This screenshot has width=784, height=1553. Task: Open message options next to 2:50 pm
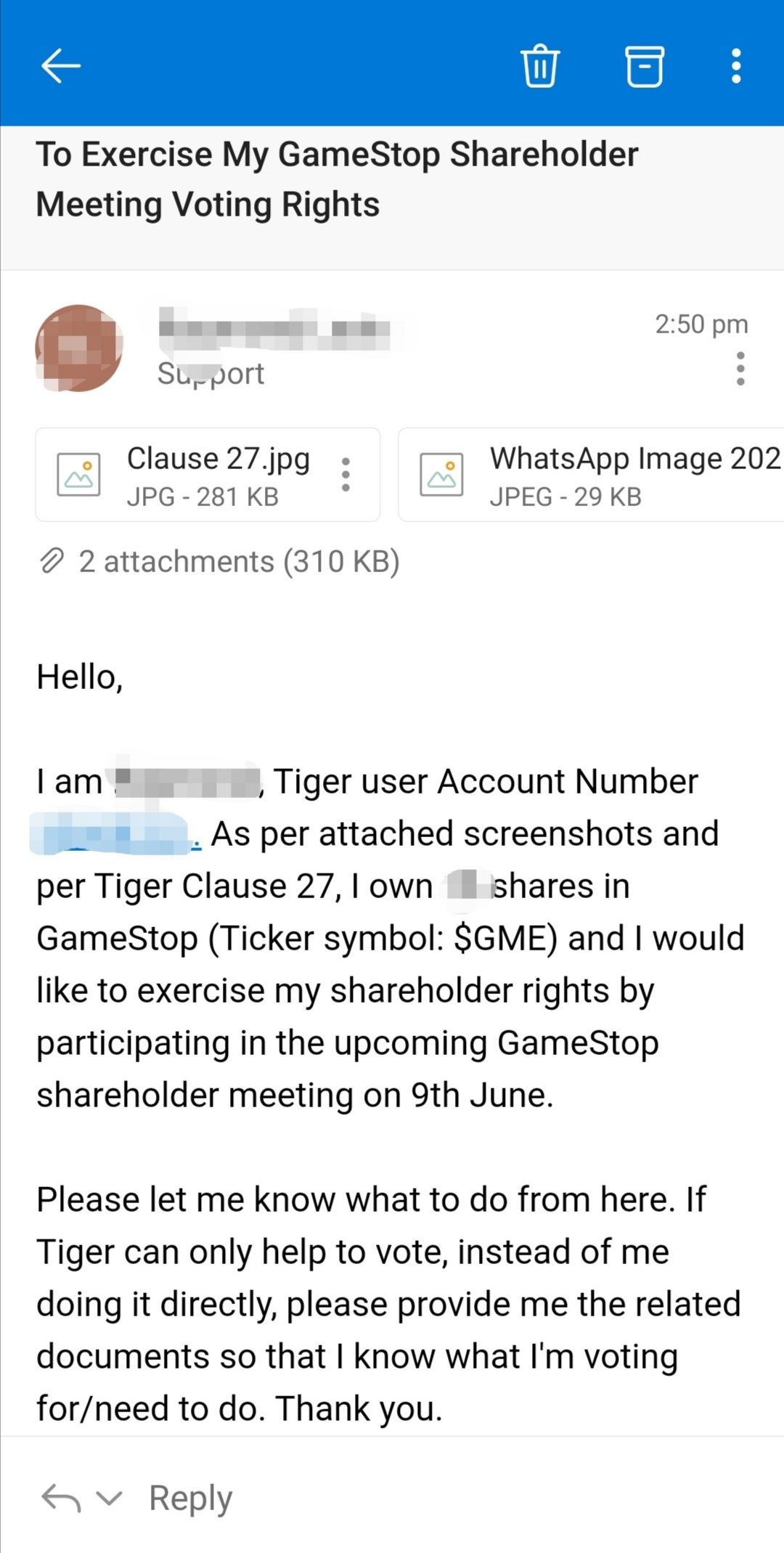pyautogui.click(x=740, y=369)
